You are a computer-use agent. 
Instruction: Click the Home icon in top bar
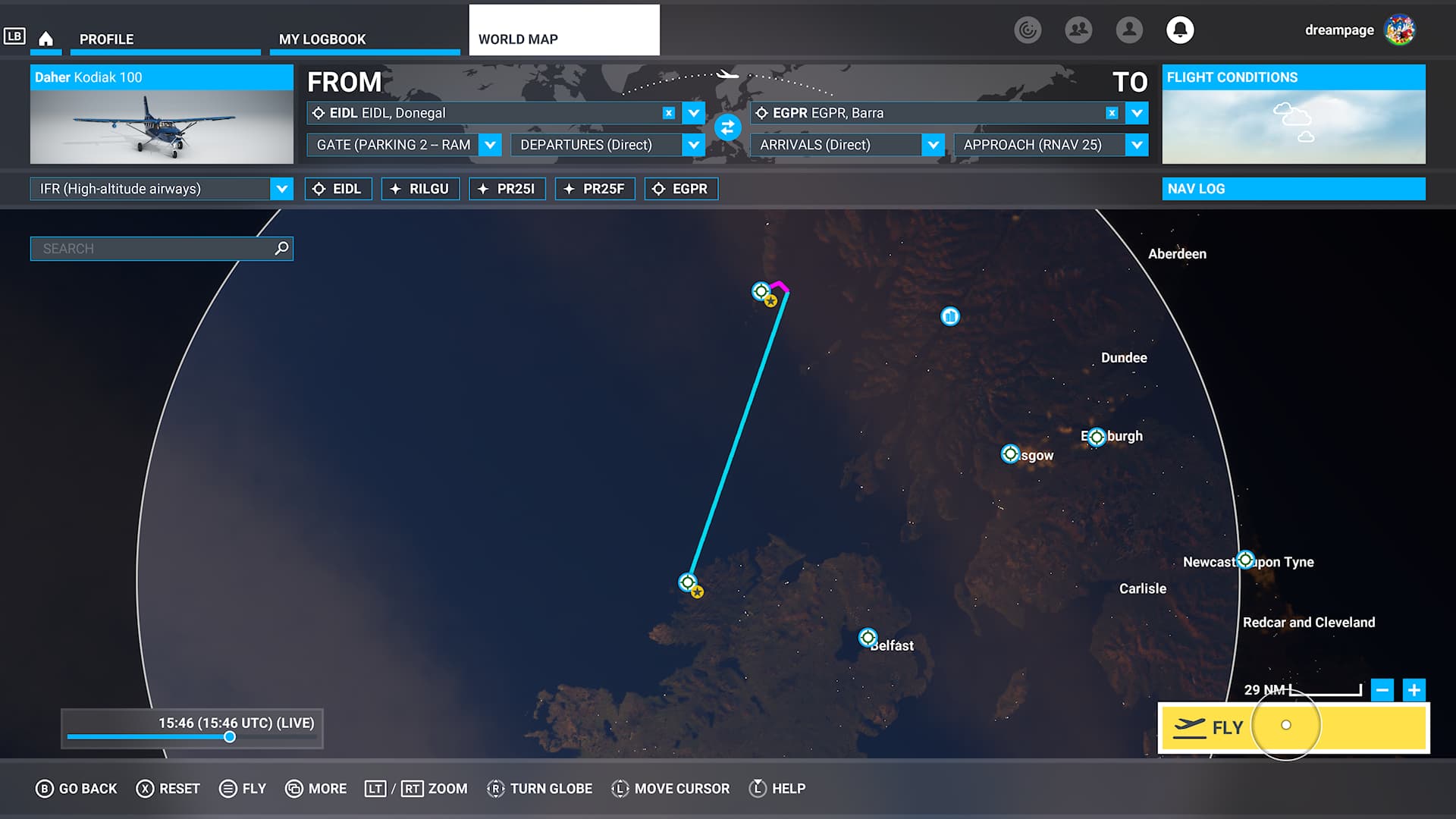[45, 39]
